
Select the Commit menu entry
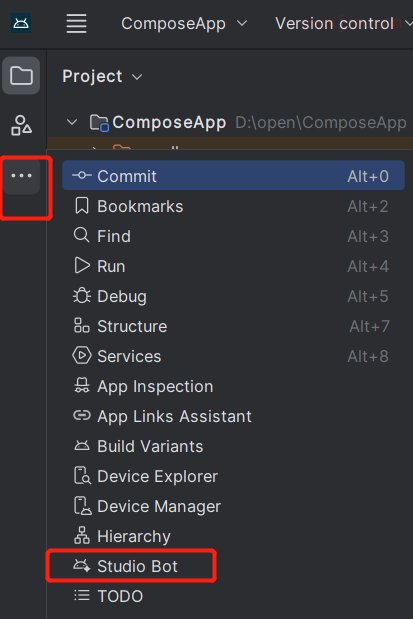[233, 176]
